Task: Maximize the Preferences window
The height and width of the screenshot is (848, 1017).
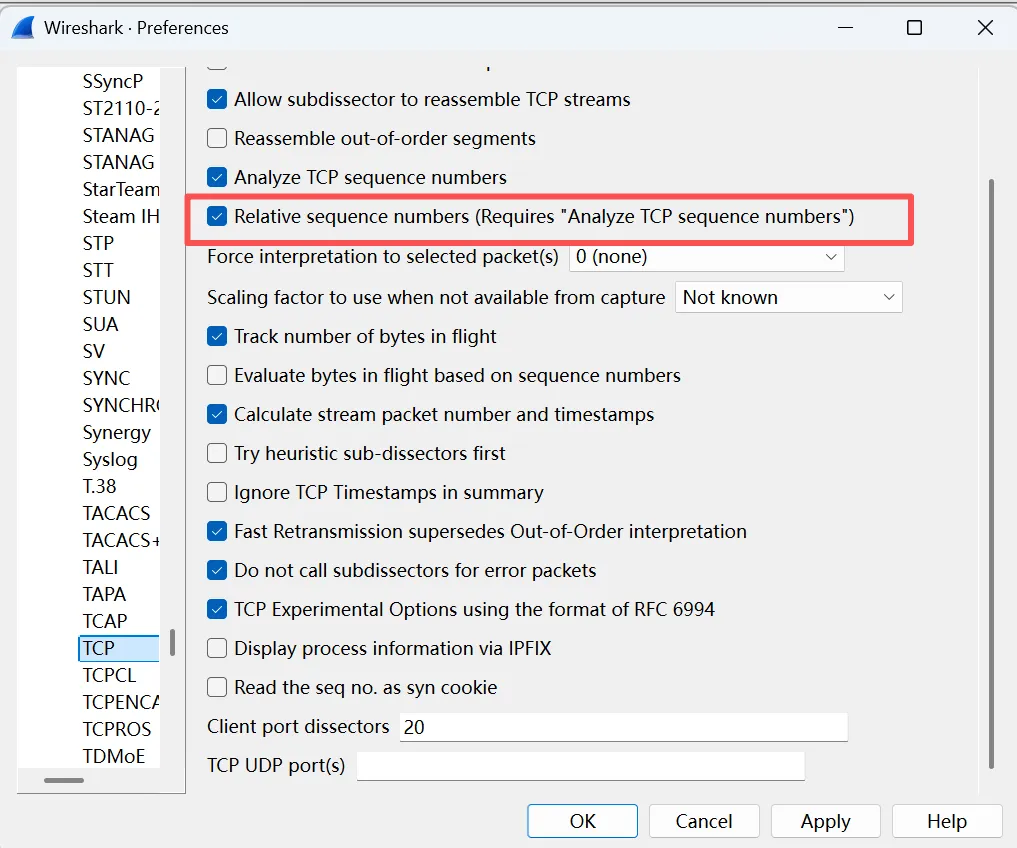Action: click(x=914, y=28)
